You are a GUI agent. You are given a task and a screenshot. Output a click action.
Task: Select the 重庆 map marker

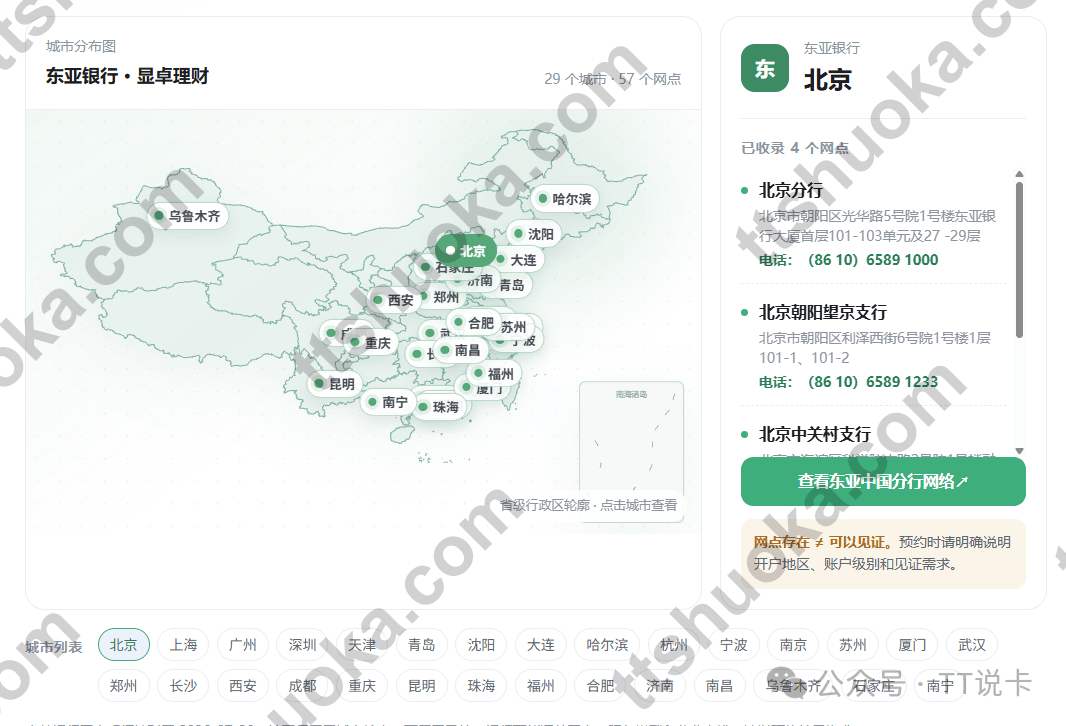(370, 343)
